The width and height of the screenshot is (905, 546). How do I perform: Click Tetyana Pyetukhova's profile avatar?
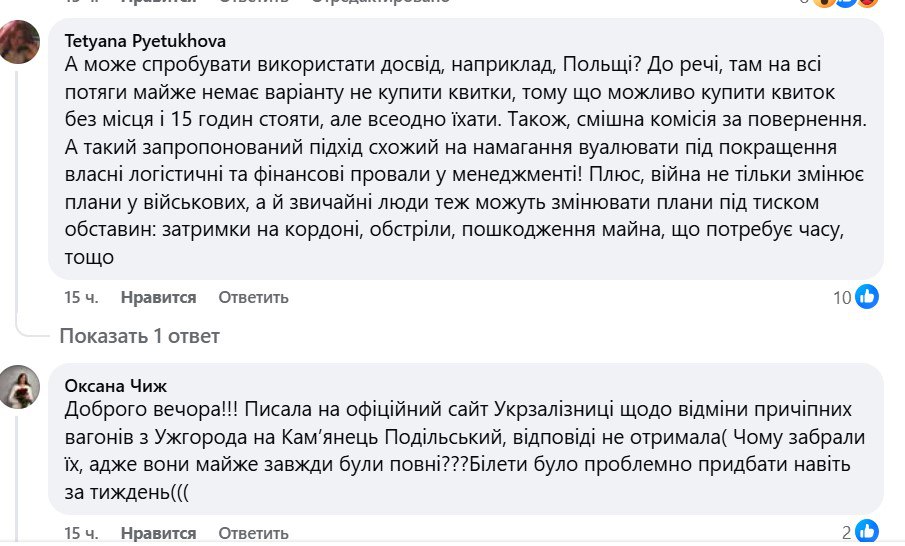point(20,43)
